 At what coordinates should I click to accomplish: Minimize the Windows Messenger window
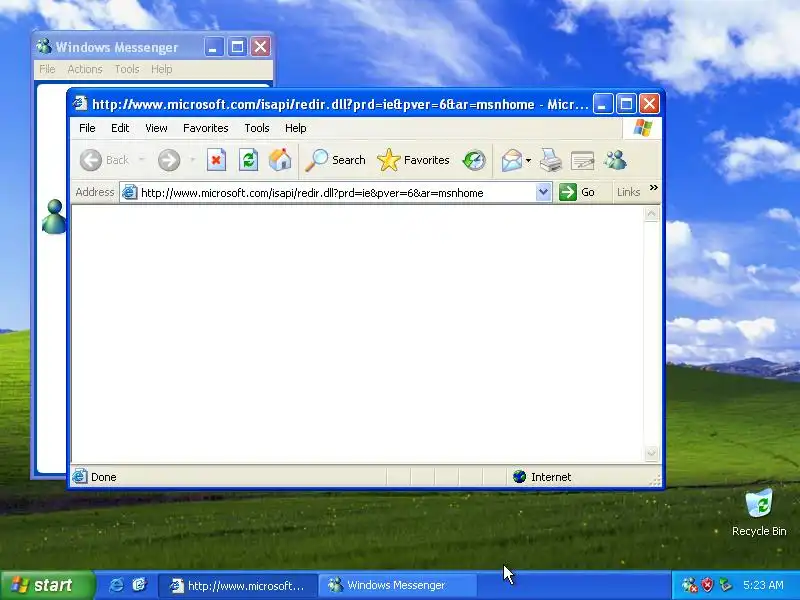[x=214, y=47]
